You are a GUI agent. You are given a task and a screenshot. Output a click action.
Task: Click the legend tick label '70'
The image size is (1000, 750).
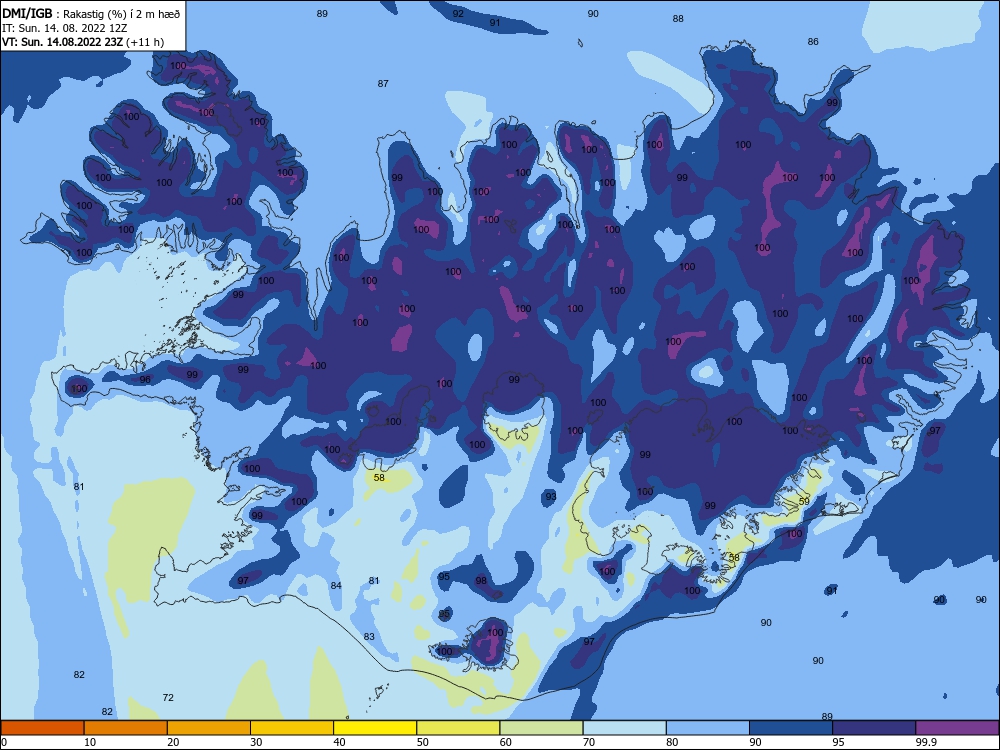pyautogui.click(x=589, y=742)
